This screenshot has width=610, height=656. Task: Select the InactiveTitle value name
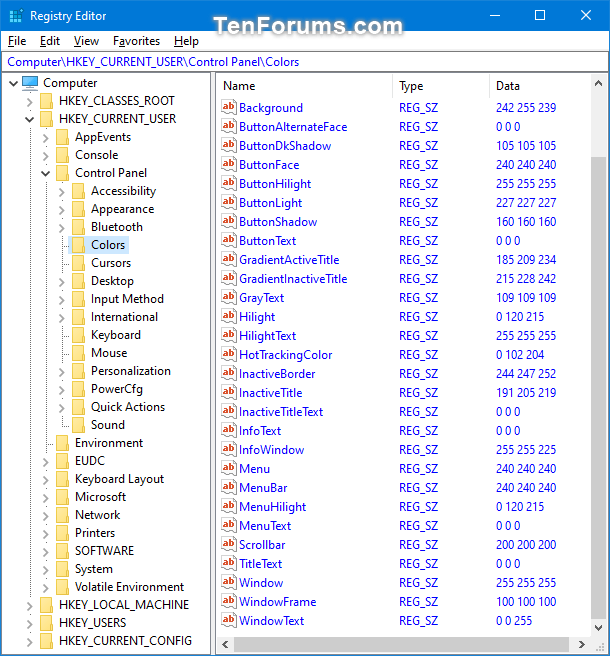pyautogui.click(x=270, y=393)
